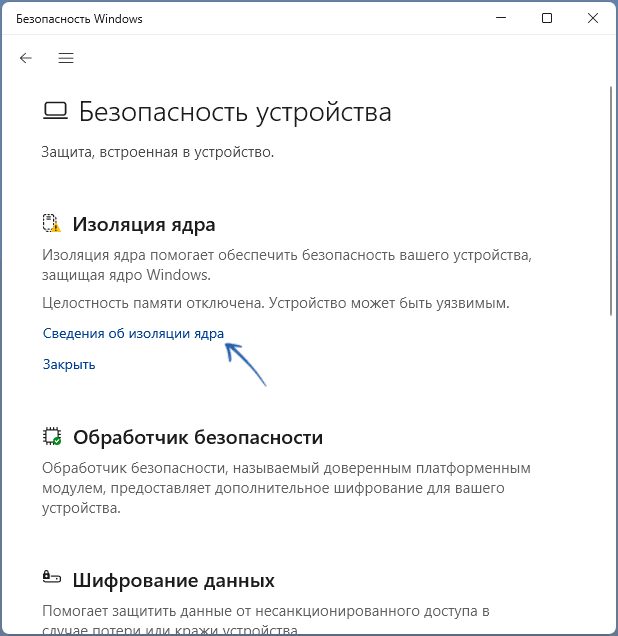Open the Сведения об изоляции ядра link
The width and height of the screenshot is (618, 636).
(x=133, y=333)
